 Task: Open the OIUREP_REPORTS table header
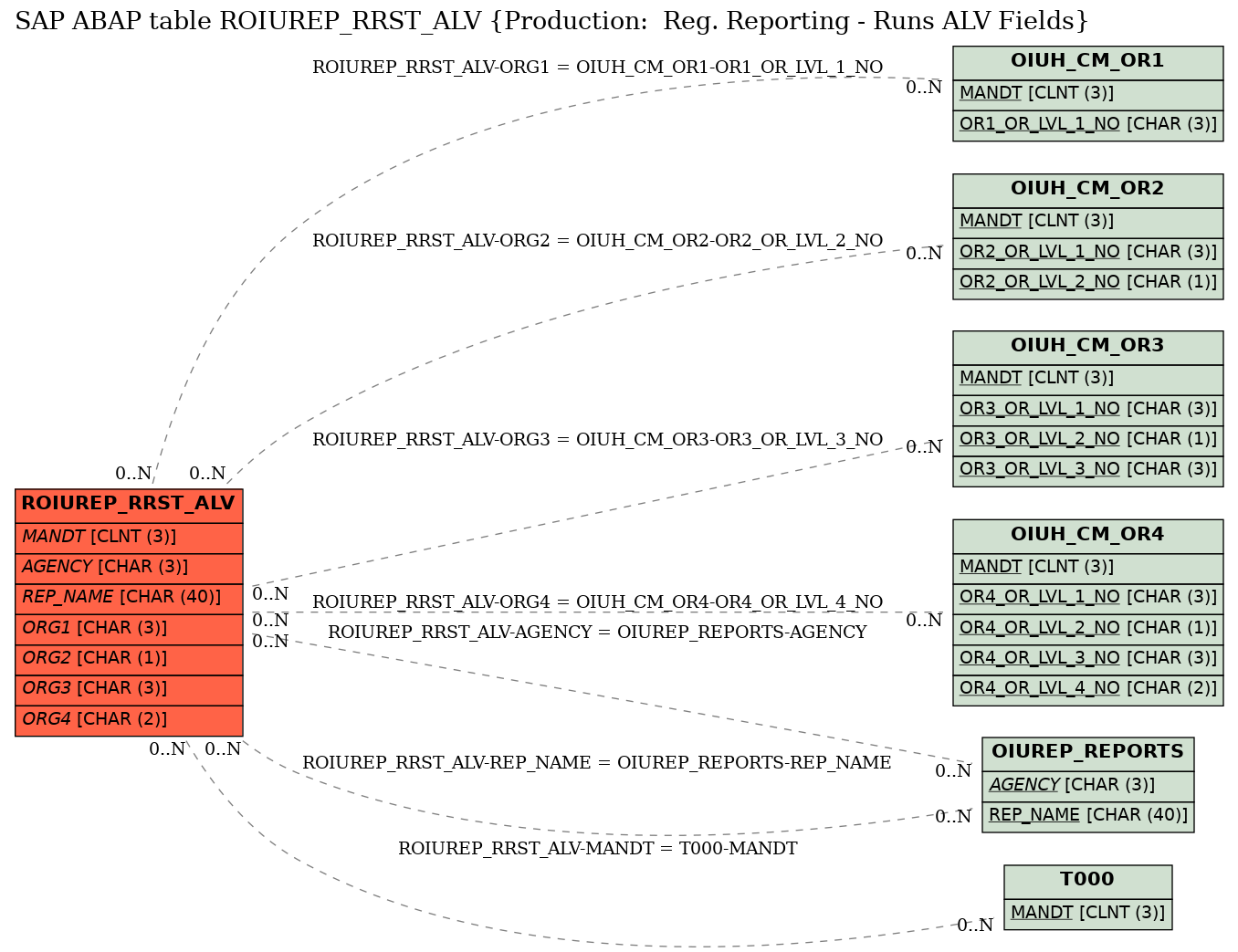coord(1087,753)
